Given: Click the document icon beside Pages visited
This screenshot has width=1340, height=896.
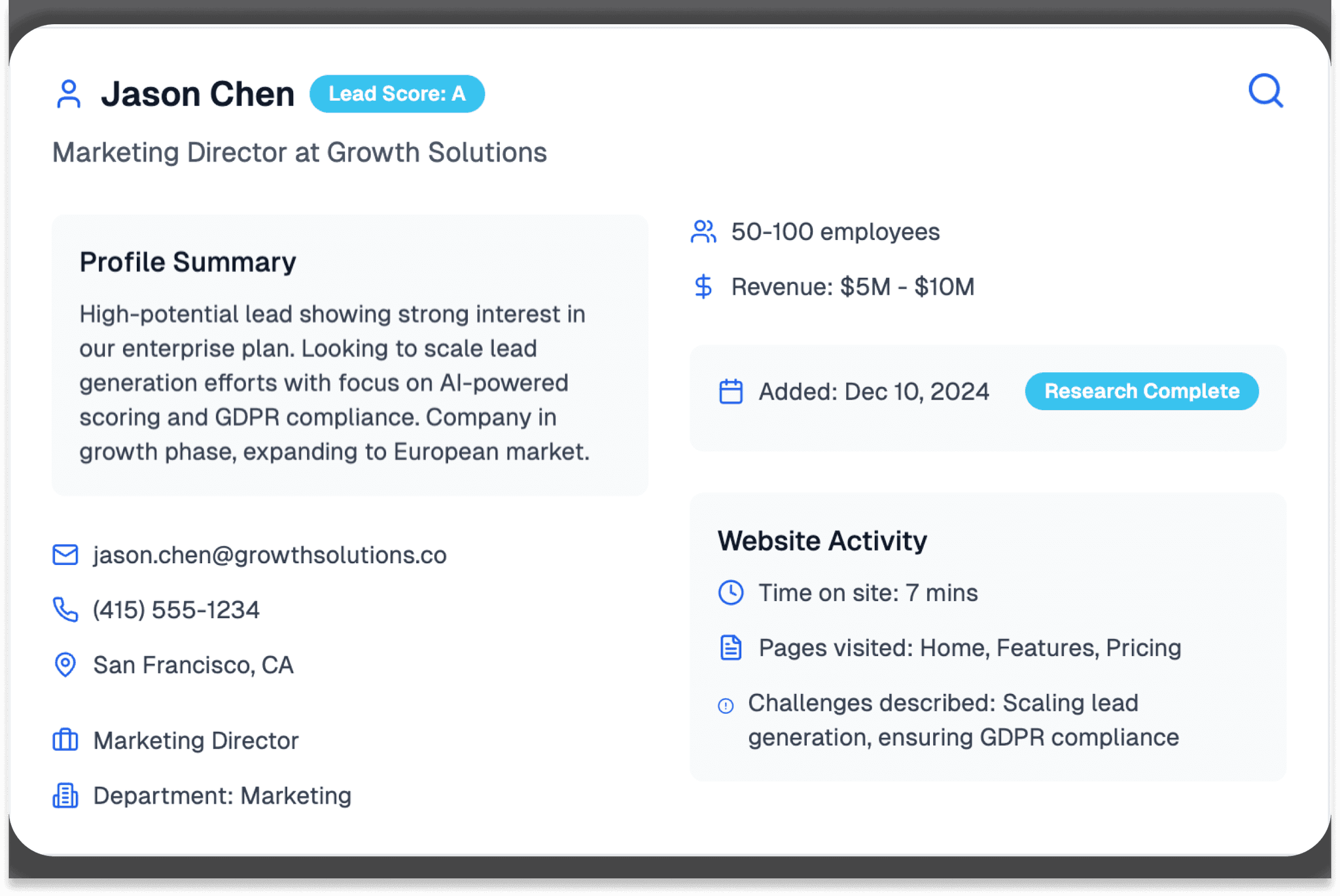Looking at the screenshot, I should (731, 647).
